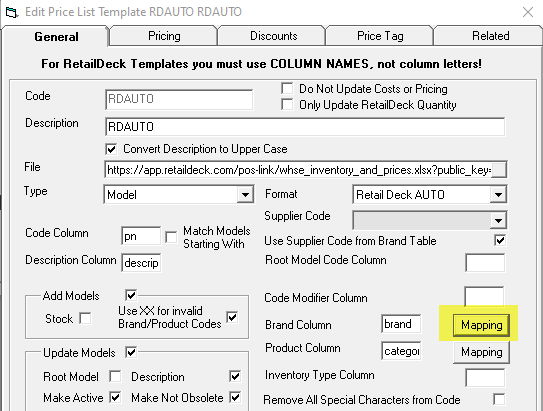The image size is (543, 411).
Task: Toggle Convert Description to Upper Case
Action: pyautogui.click(x=111, y=149)
